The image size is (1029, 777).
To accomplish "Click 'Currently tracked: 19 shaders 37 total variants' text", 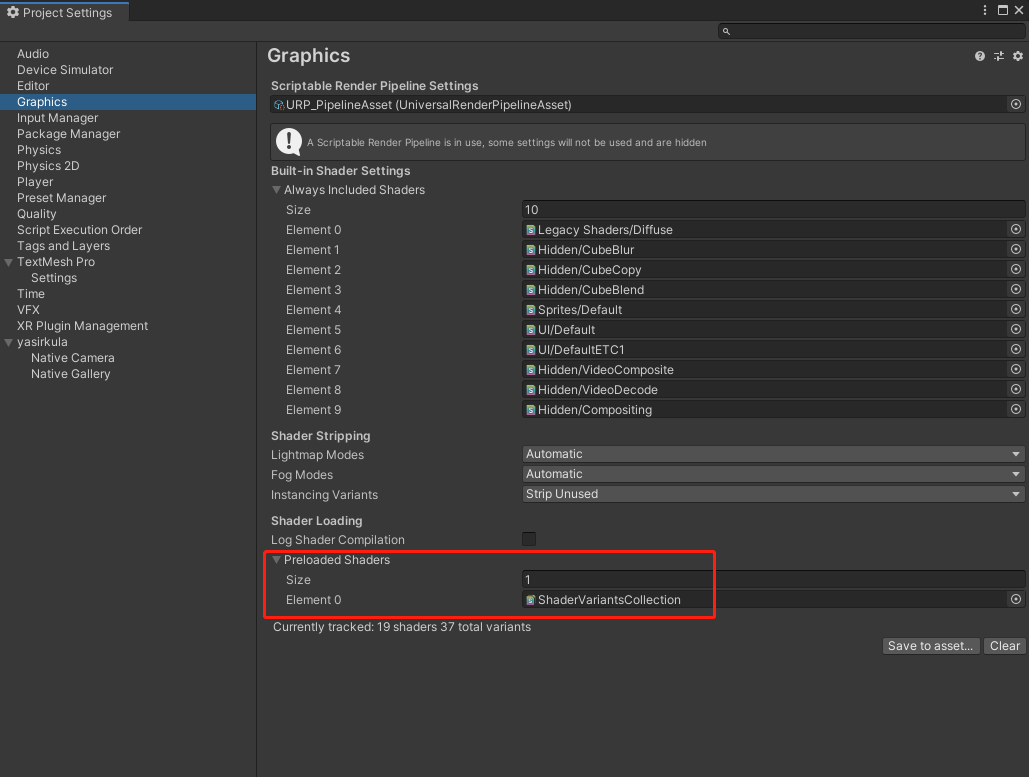I will point(402,627).
